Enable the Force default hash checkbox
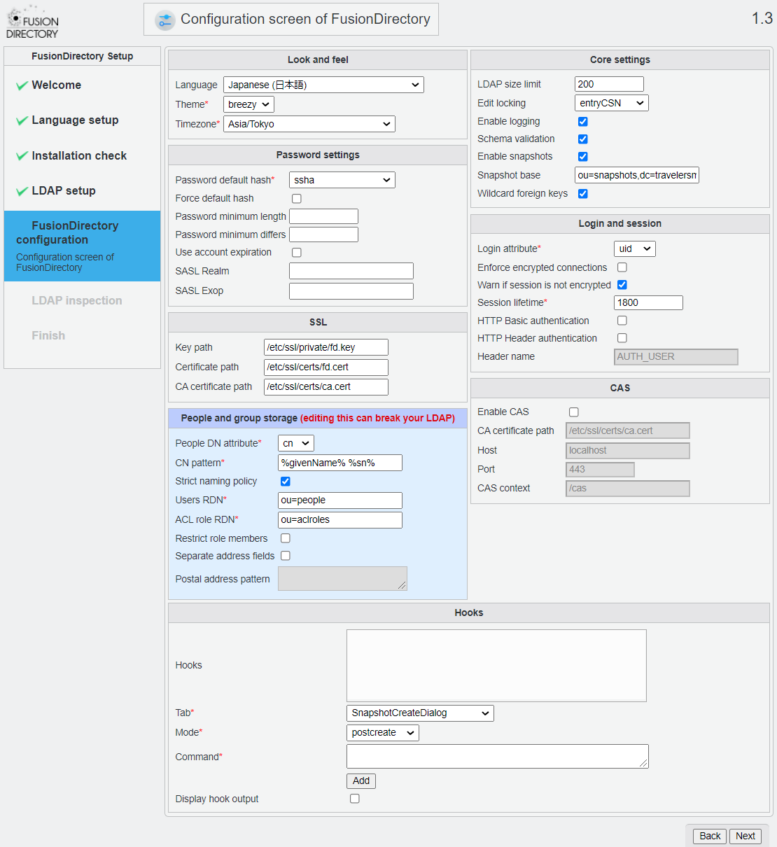The image size is (777, 847). (296, 199)
